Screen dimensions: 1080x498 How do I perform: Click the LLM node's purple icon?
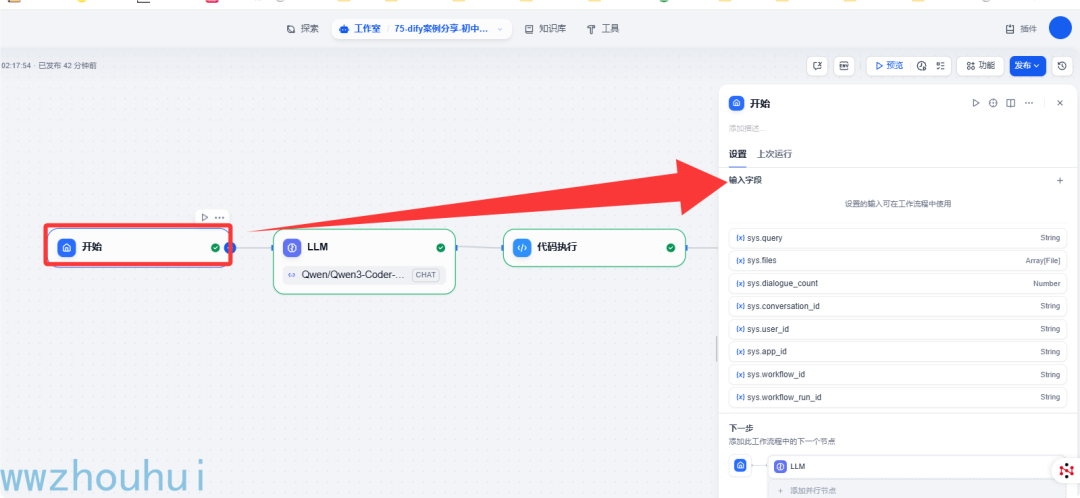tap(292, 247)
